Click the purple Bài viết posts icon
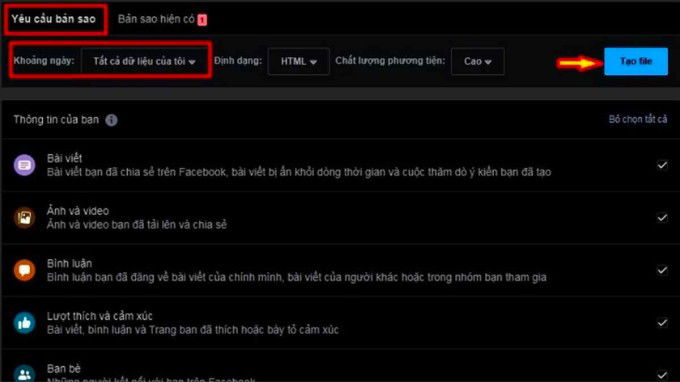This screenshot has width=680, height=382. (x=24, y=165)
